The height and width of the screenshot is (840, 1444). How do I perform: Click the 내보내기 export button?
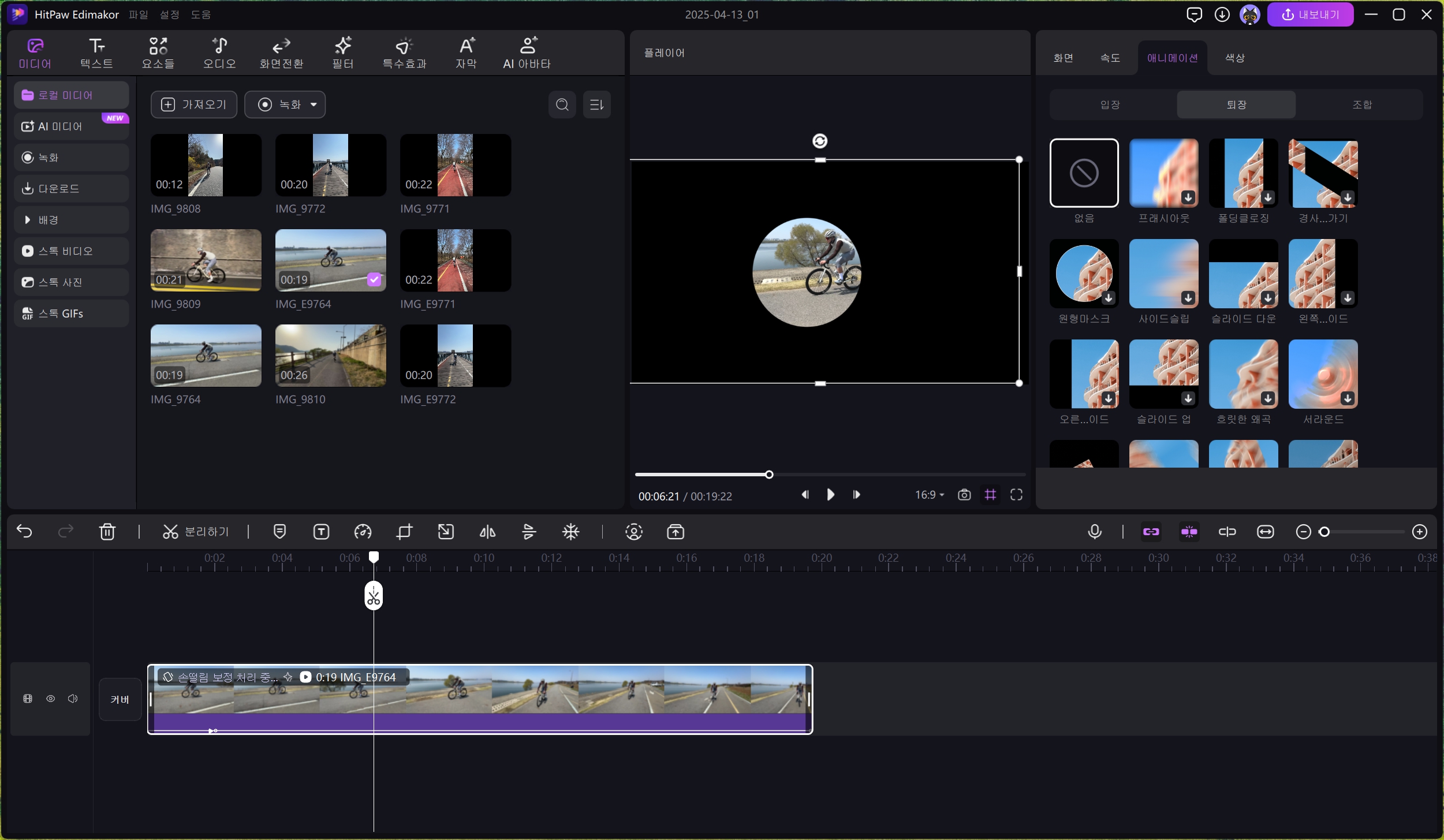point(1309,14)
